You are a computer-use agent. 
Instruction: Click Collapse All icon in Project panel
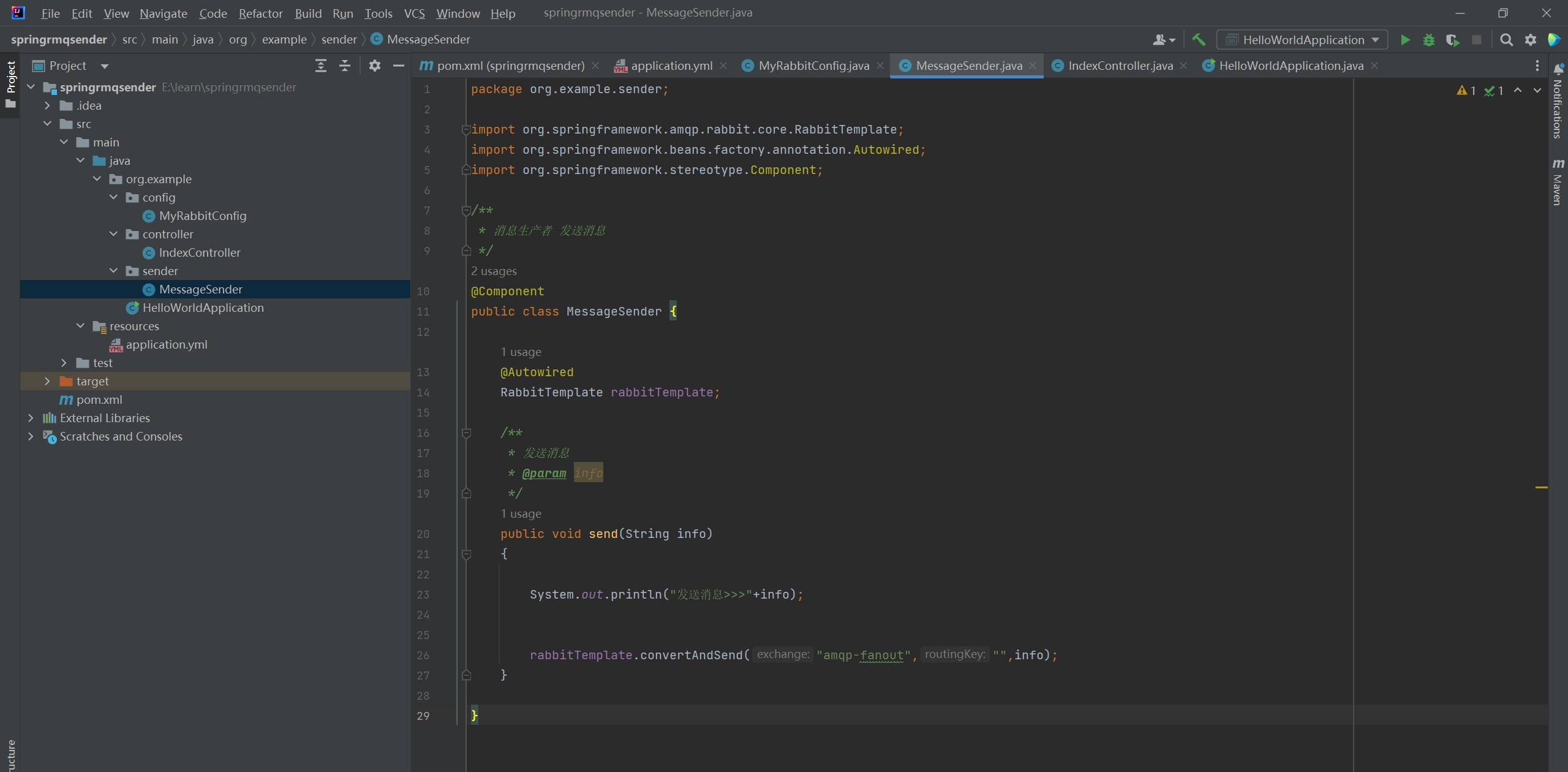click(345, 66)
